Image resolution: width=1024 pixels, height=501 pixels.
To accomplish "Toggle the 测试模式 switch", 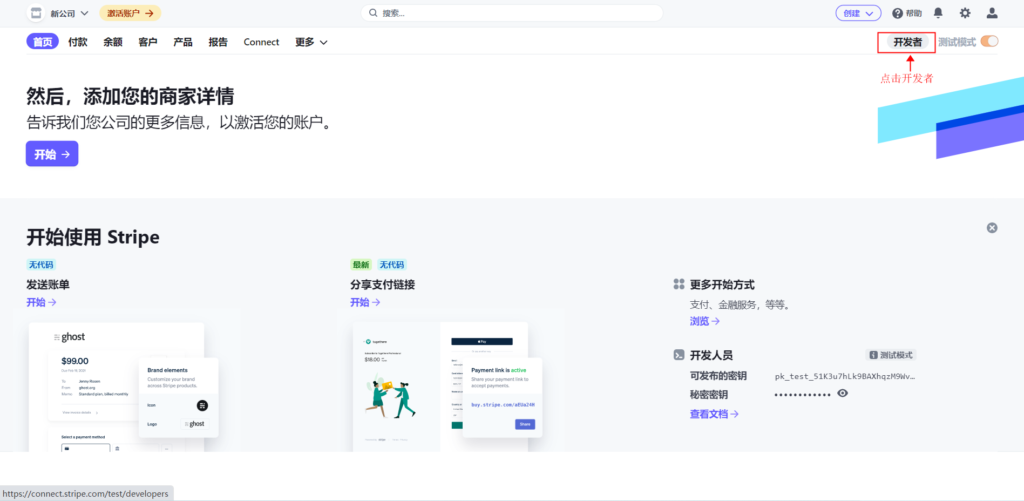I will (989, 42).
